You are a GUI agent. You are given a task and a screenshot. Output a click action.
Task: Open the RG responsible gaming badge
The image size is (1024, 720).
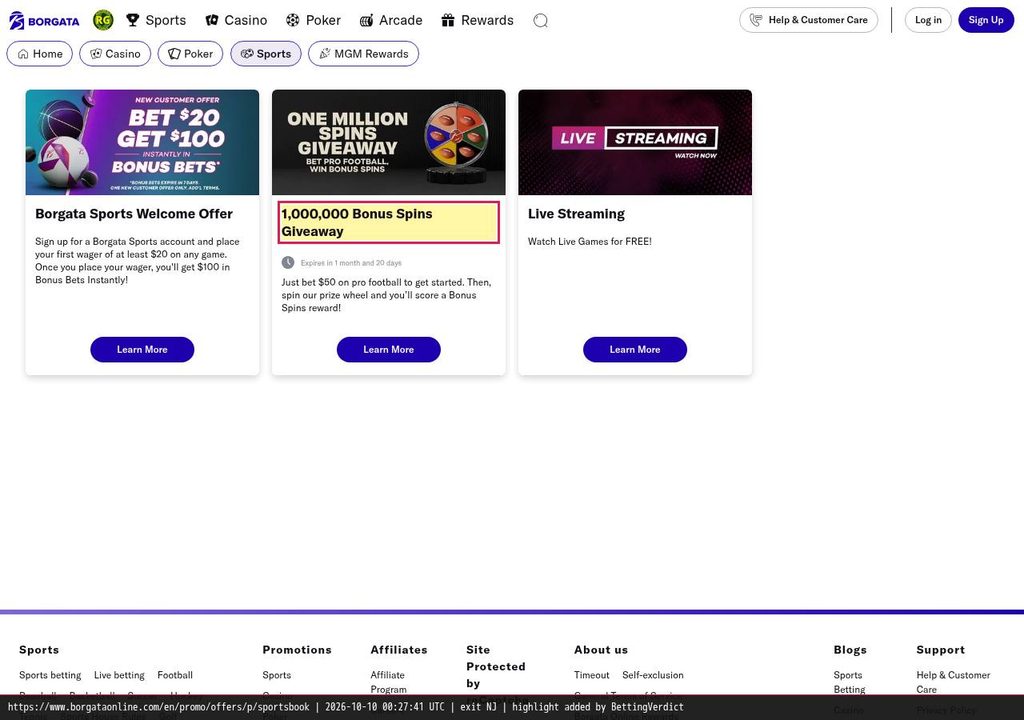[x=103, y=20]
